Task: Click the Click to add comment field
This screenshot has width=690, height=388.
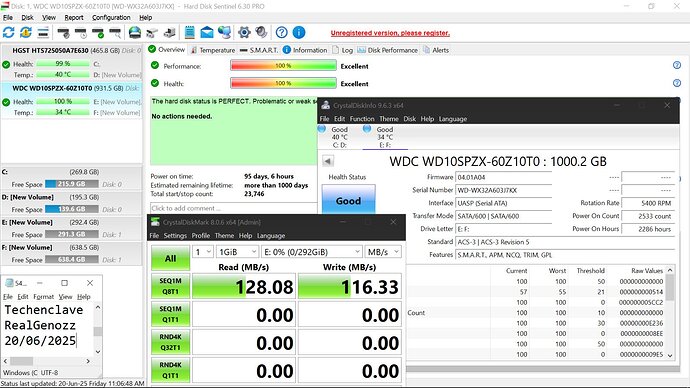Action: pyautogui.click(x=233, y=208)
